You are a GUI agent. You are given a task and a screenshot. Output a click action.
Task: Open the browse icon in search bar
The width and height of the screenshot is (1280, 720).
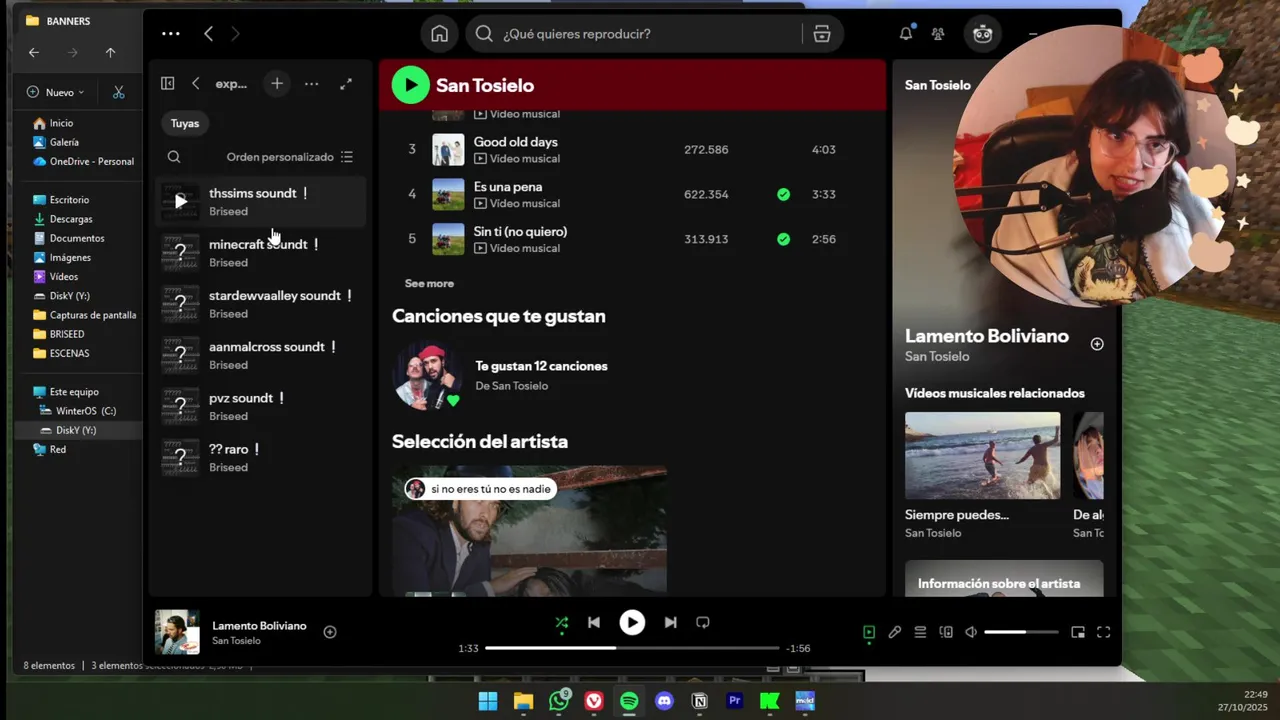tap(822, 34)
